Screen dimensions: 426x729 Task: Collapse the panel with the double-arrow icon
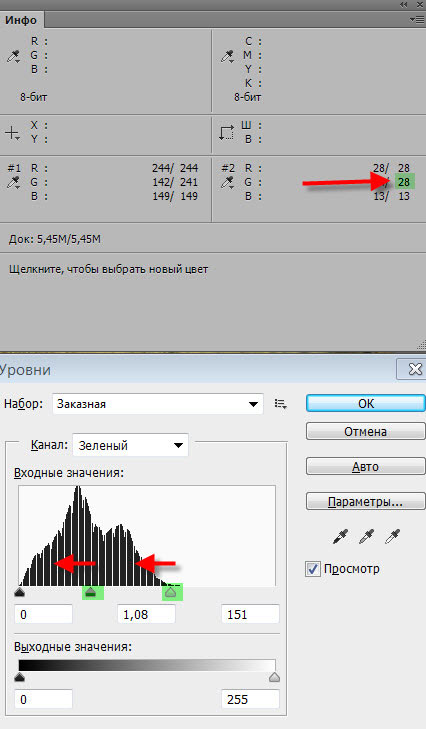click(404, 5)
